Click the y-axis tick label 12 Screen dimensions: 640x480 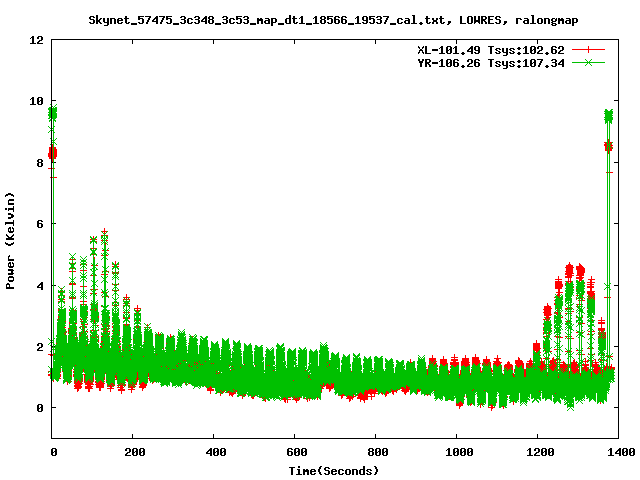pos(36,40)
